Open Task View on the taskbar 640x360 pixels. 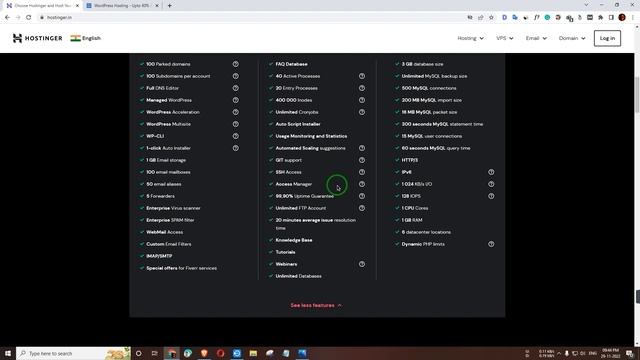click(x=155, y=353)
